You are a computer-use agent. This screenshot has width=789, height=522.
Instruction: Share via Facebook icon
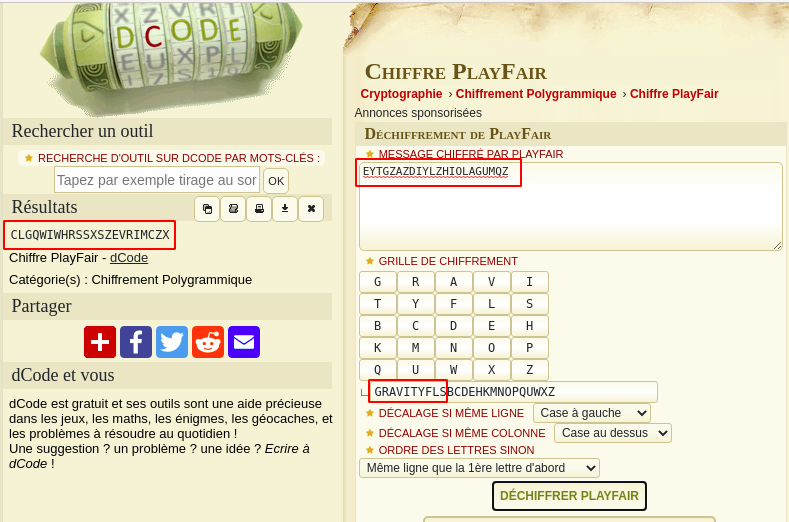pos(136,342)
